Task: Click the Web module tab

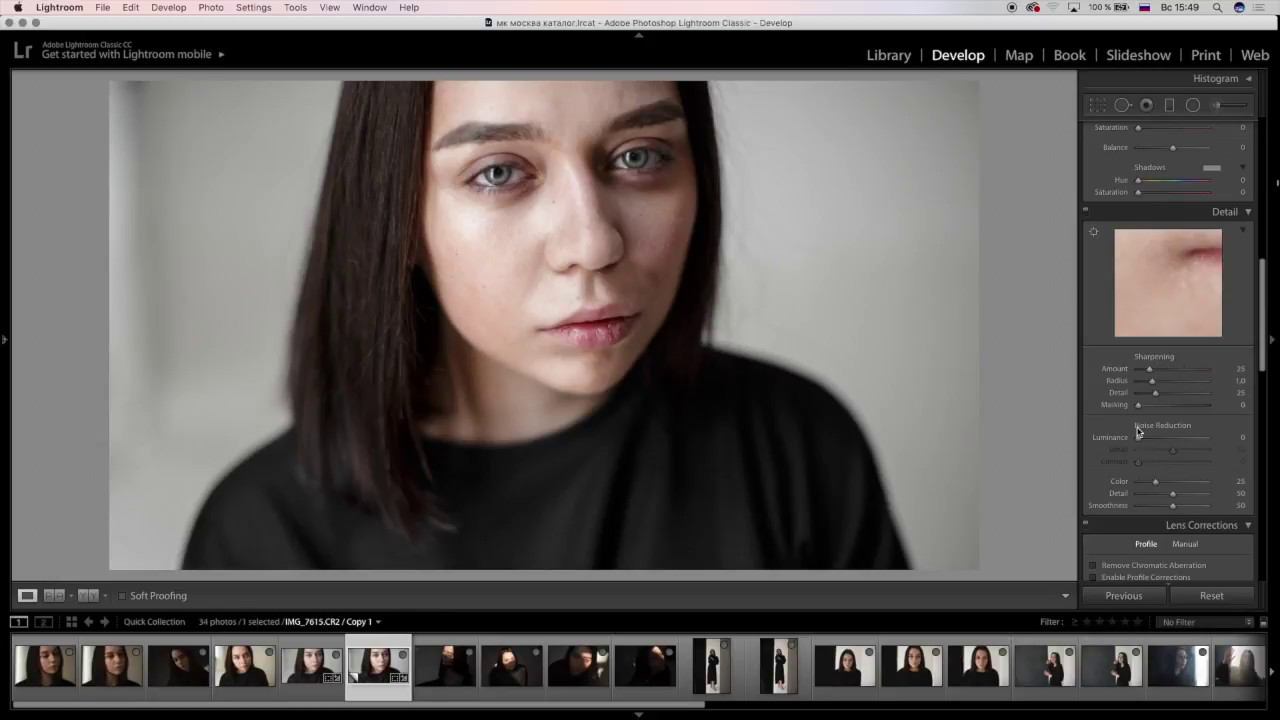Action: coord(1255,55)
